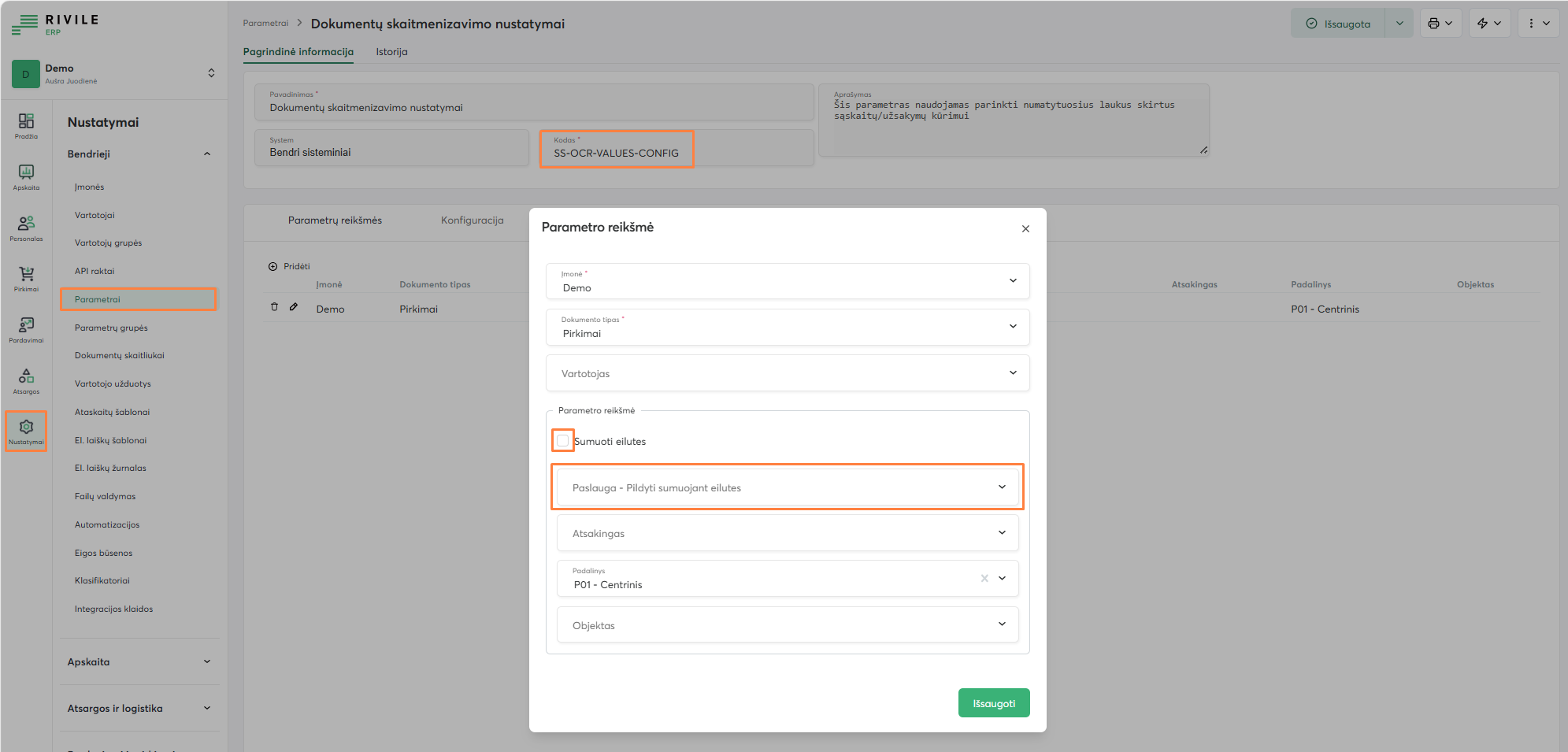This screenshot has height=752, width=1568.
Task: Open El. laiškų šablonai menu item
Action: [x=110, y=440]
